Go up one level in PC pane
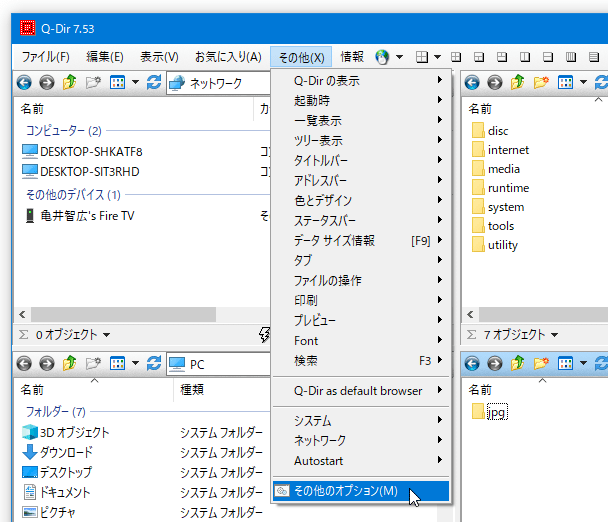Screen dimensions: 608x522 70,363
